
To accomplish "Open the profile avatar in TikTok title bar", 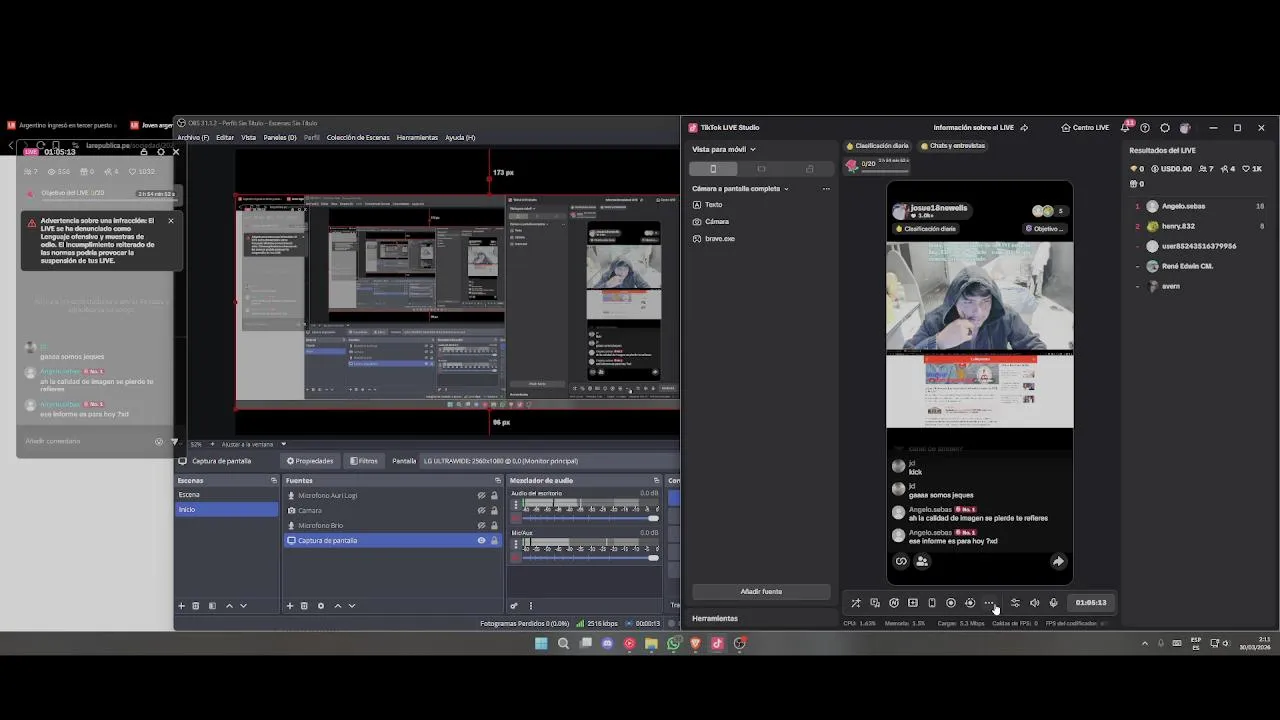I will pyautogui.click(x=1185, y=128).
